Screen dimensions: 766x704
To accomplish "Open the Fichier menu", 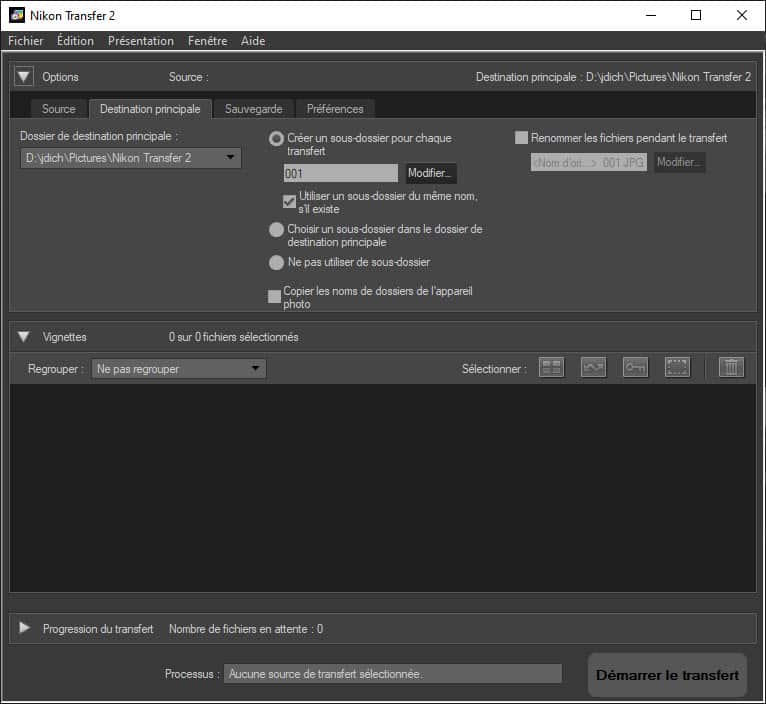I will [25, 41].
